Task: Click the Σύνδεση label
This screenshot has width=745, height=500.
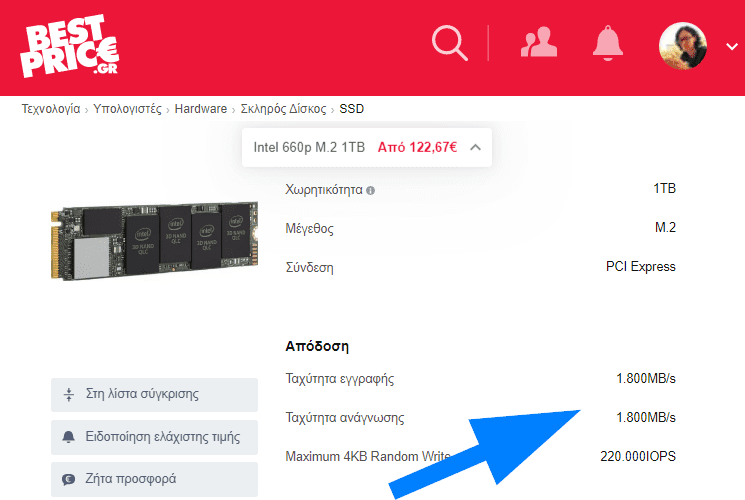Action: coord(309,268)
